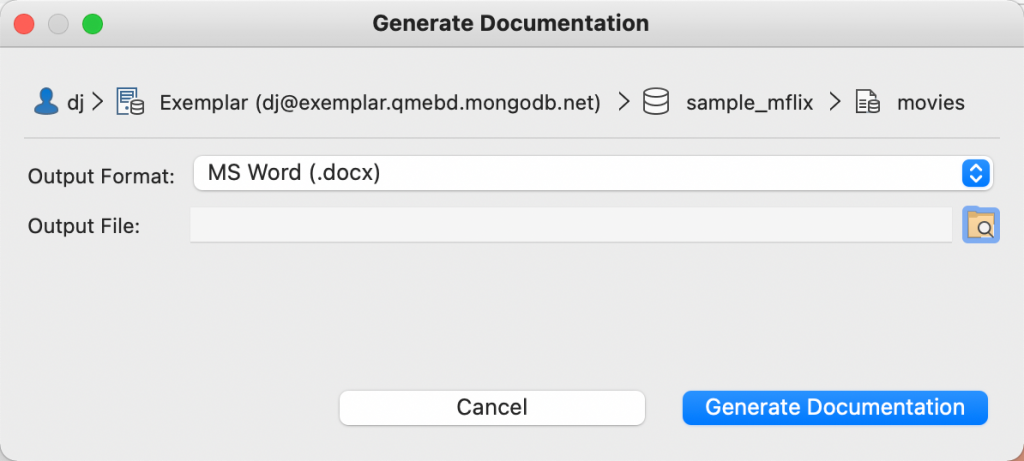This screenshot has width=1024, height=461.
Task: Click the green zoom window button
Action: (92, 25)
